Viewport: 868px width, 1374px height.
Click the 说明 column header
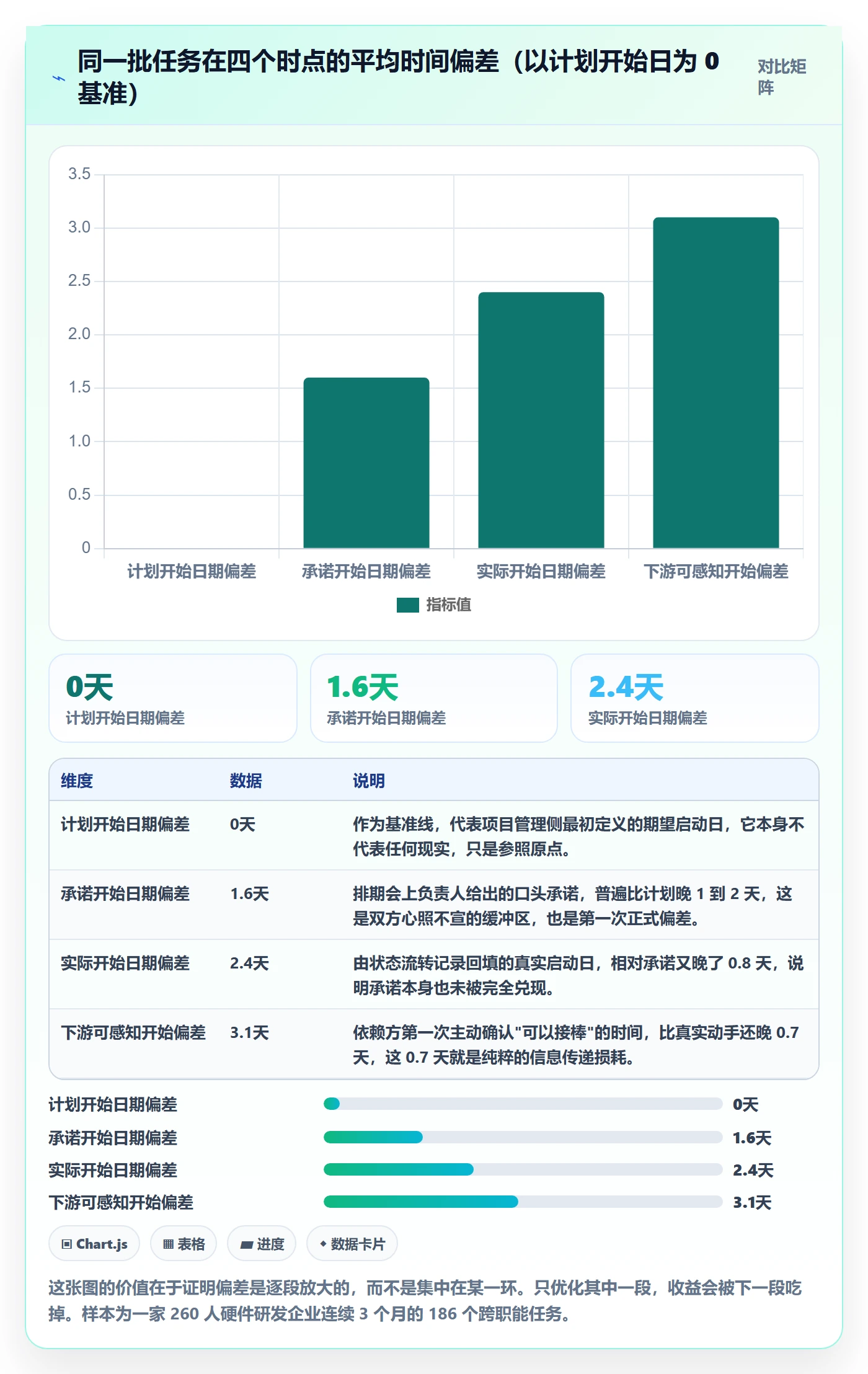pyautogui.click(x=369, y=781)
